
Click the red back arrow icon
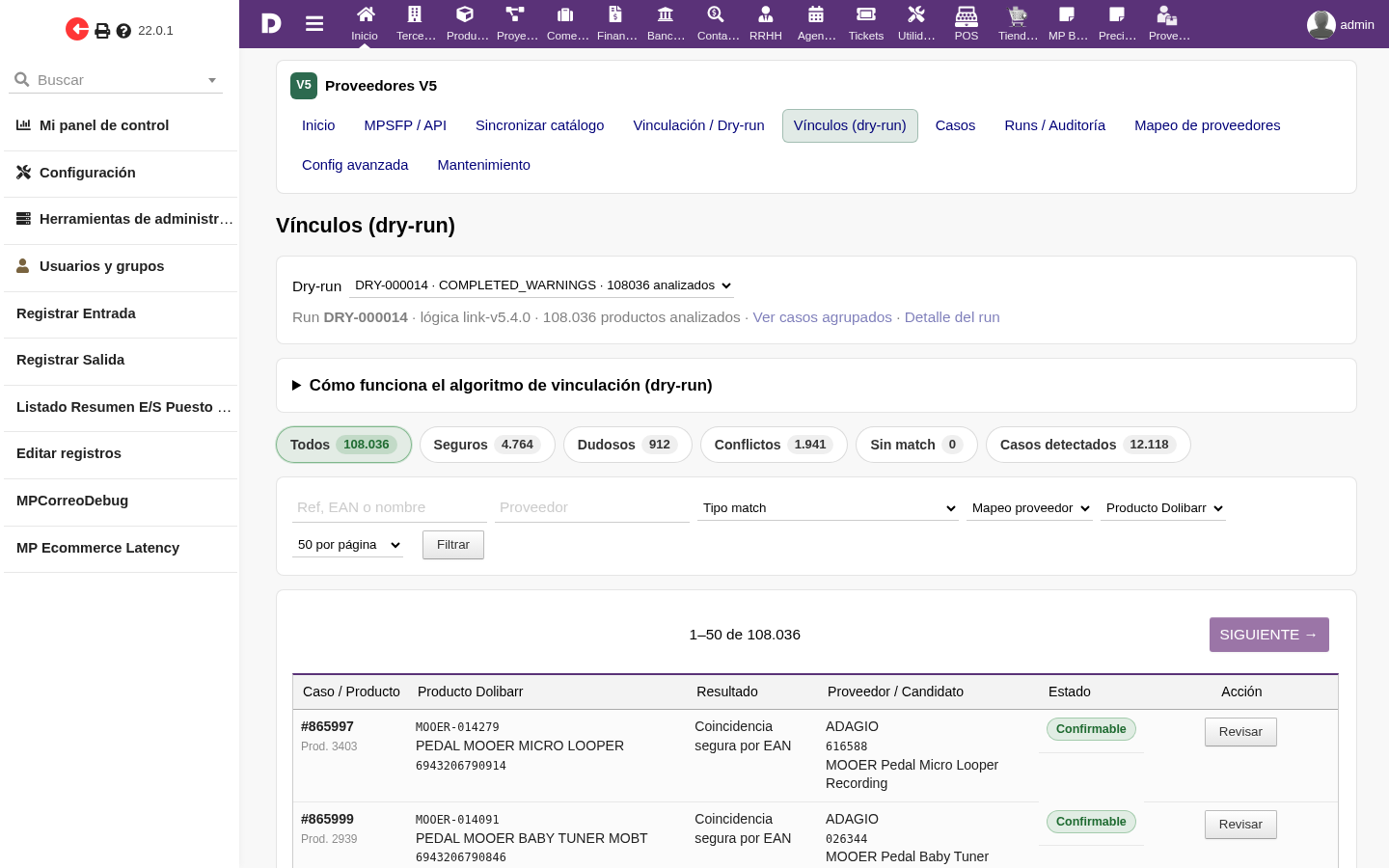tap(77, 30)
